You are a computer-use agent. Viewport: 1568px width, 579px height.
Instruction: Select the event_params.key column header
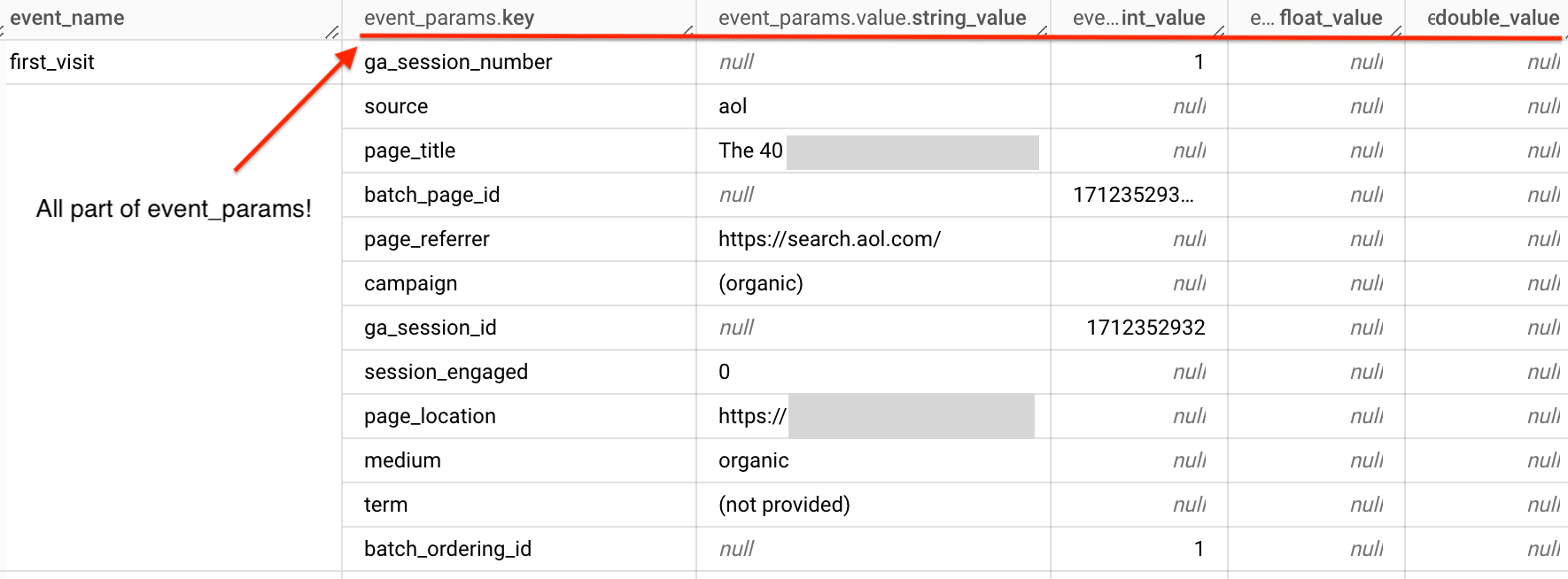click(449, 18)
